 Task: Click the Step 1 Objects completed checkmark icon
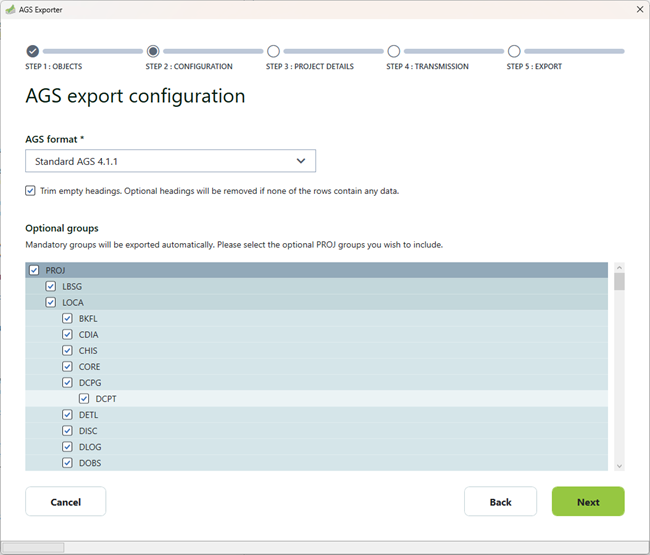(x=33, y=51)
